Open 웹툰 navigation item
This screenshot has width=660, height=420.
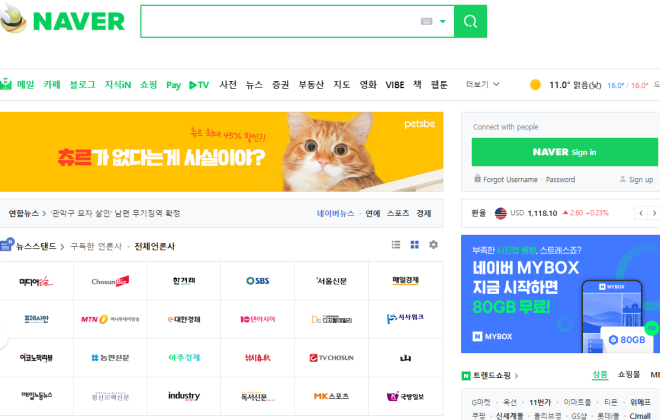pyautogui.click(x=439, y=85)
